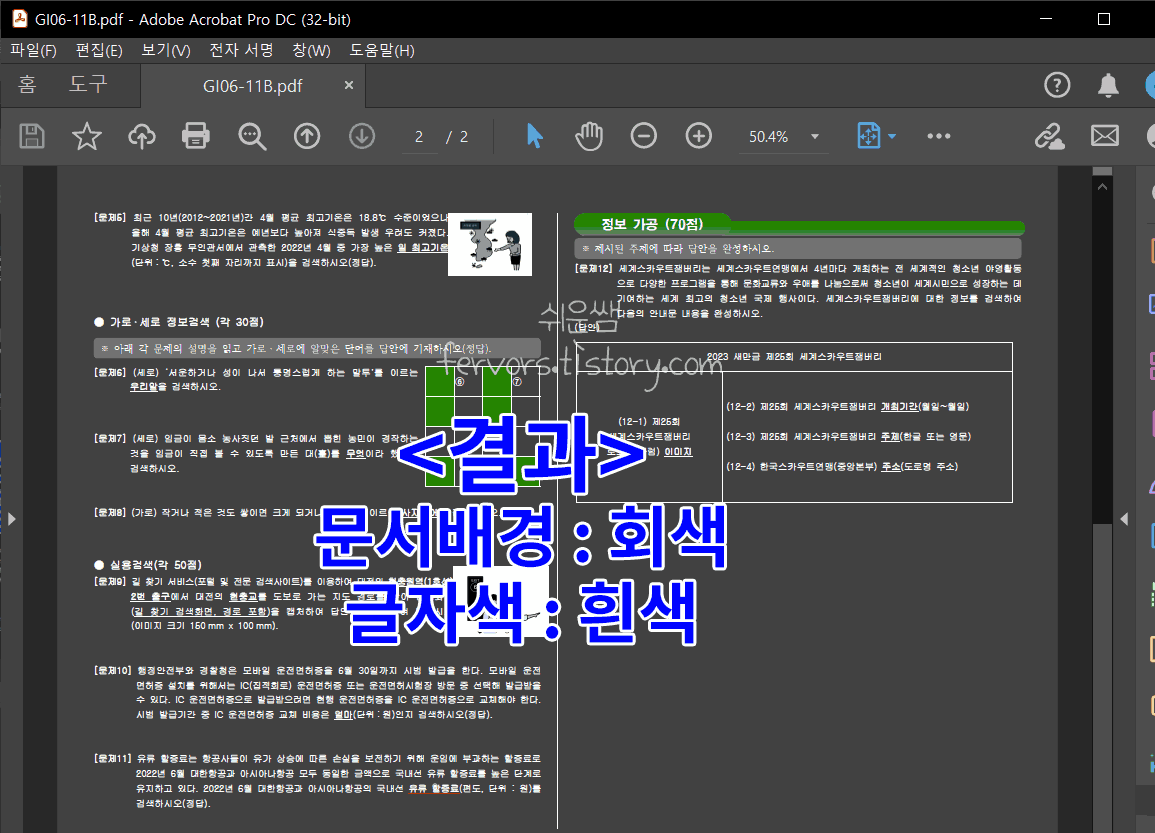The height and width of the screenshot is (833, 1155).
Task: Select the Hand tool
Action: pos(589,136)
